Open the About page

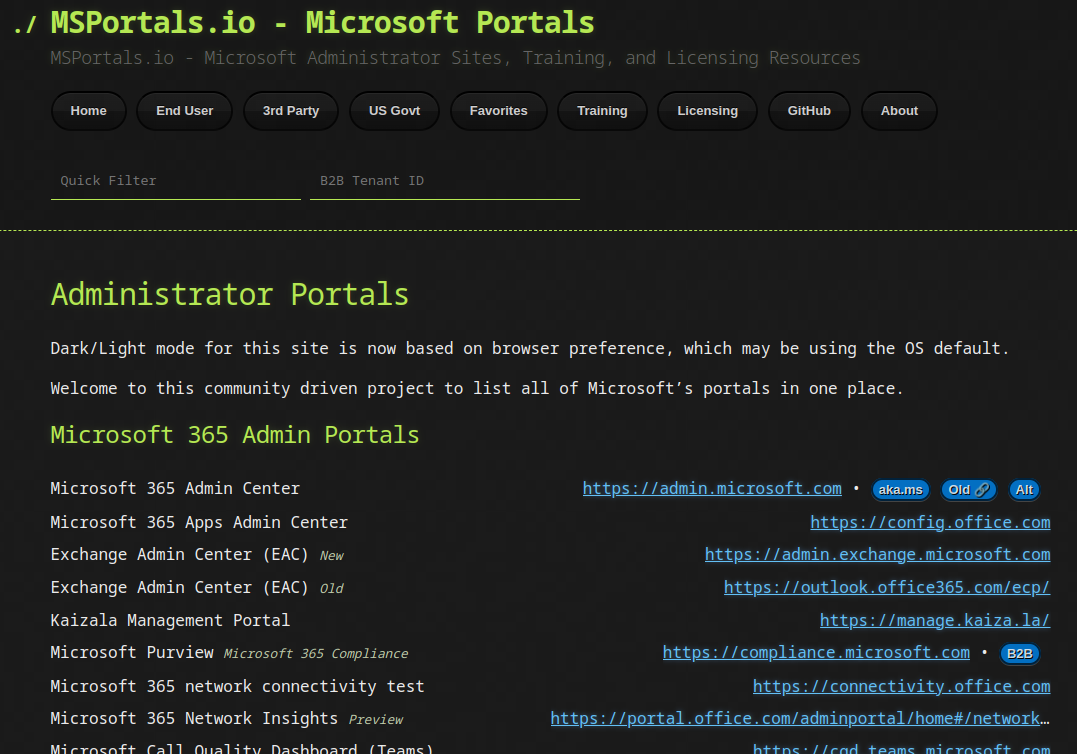point(898,111)
